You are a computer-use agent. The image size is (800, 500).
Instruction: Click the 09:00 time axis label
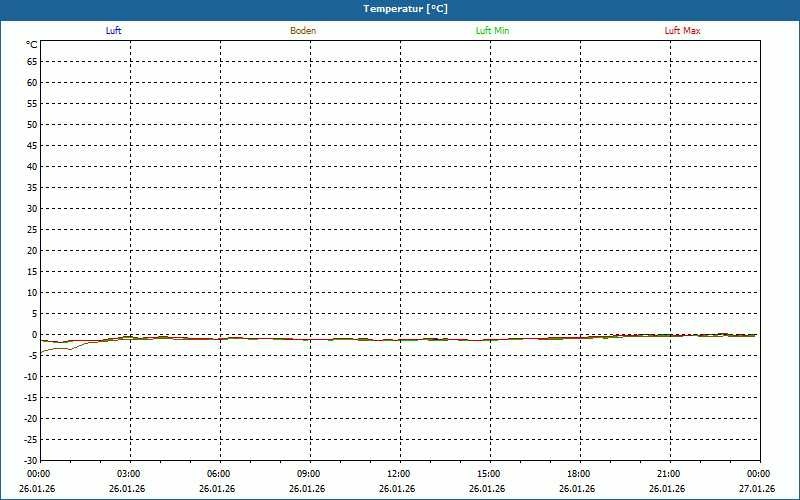(309, 474)
